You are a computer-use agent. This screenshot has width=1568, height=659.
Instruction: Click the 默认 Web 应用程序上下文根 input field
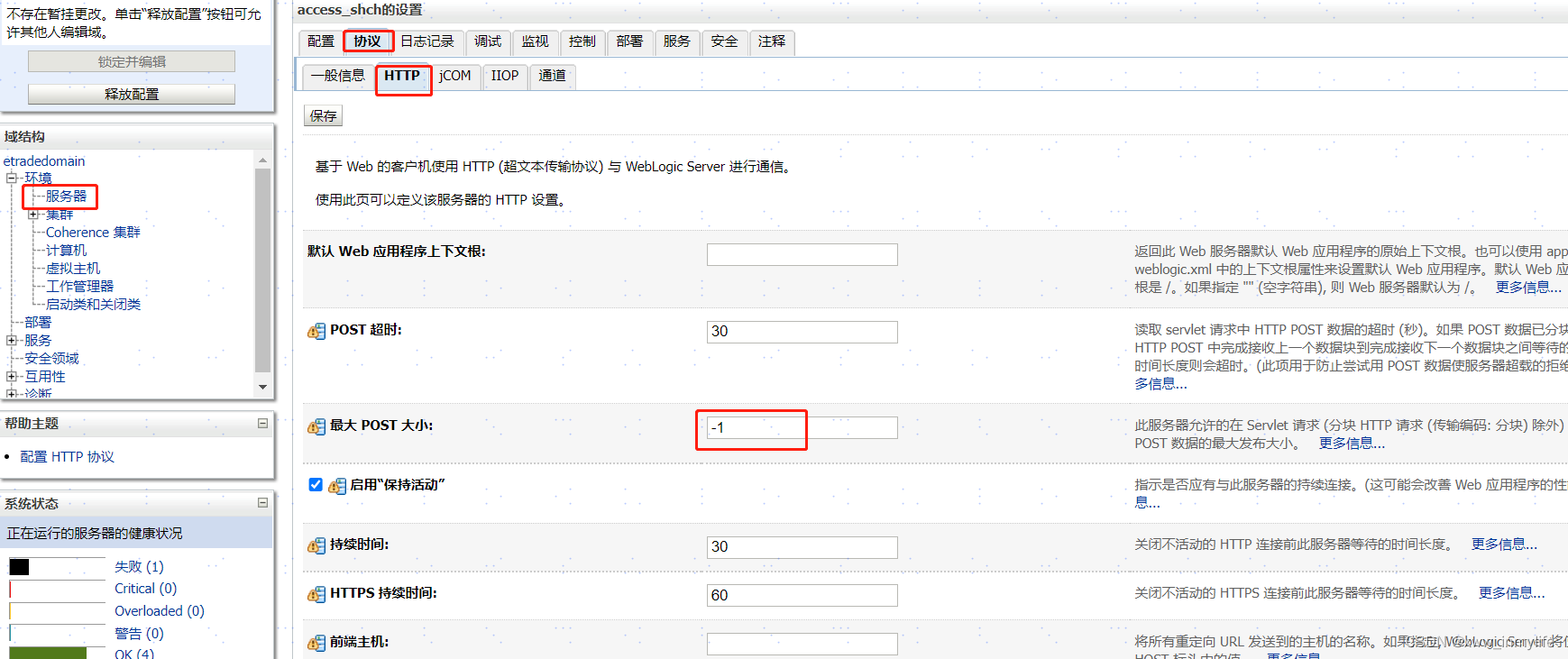pyautogui.click(x=802, y=254)
